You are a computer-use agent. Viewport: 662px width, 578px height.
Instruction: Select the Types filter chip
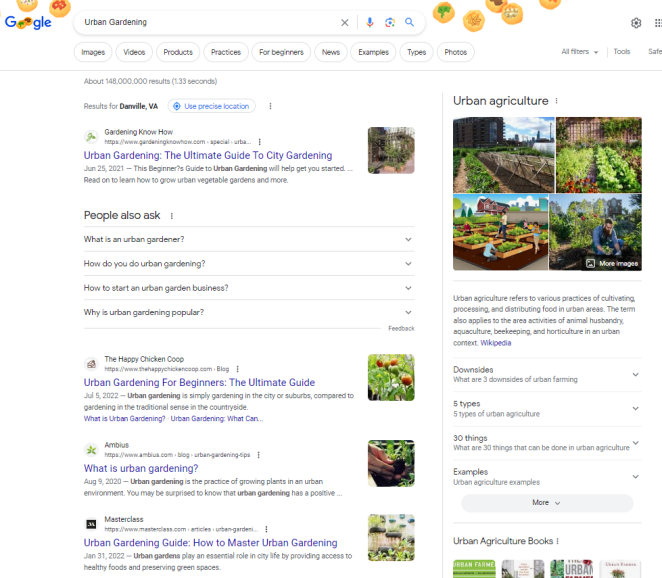click(416, 52)
